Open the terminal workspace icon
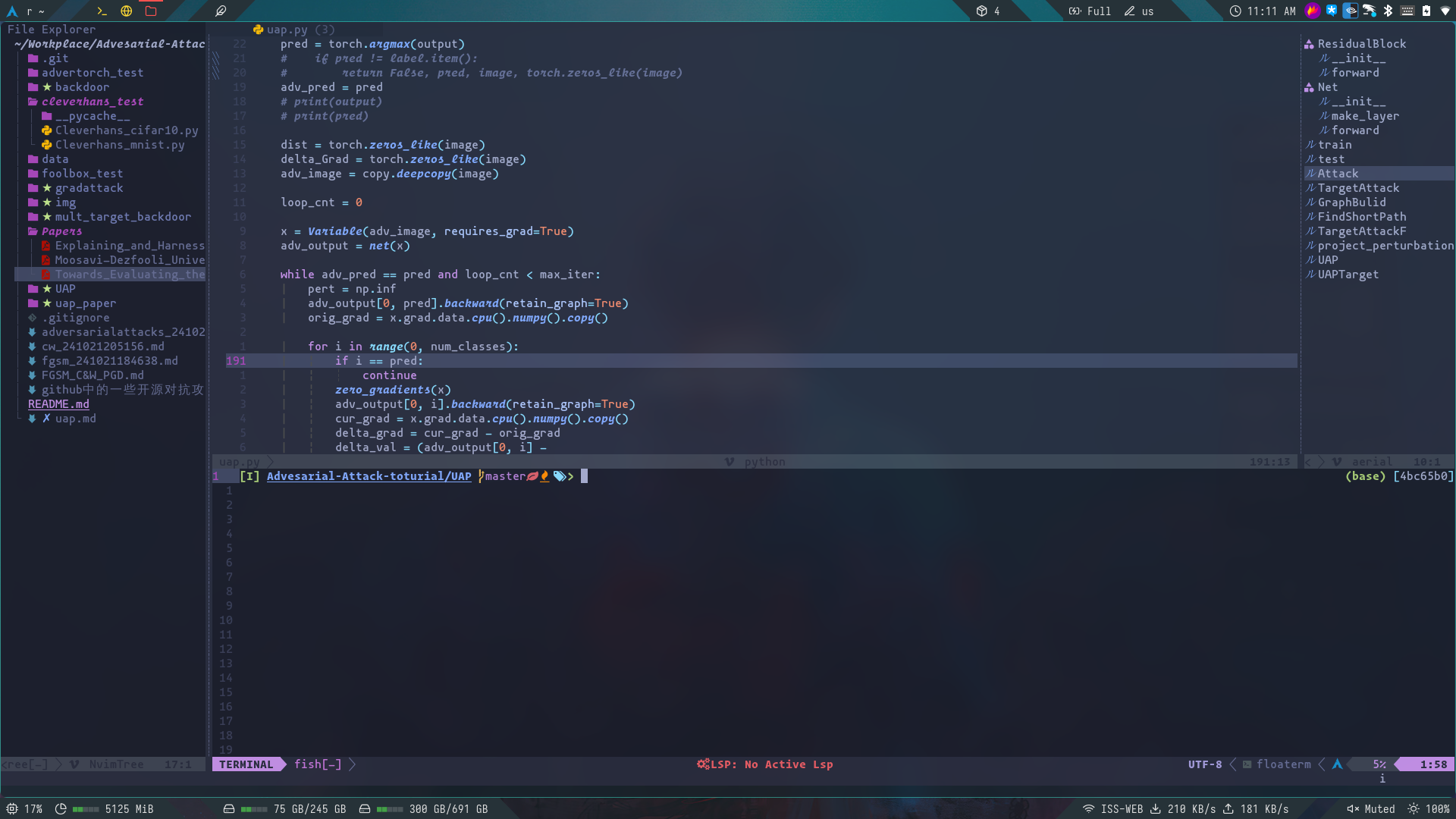This screenshot has width=1456, height=819. point(102,11)
